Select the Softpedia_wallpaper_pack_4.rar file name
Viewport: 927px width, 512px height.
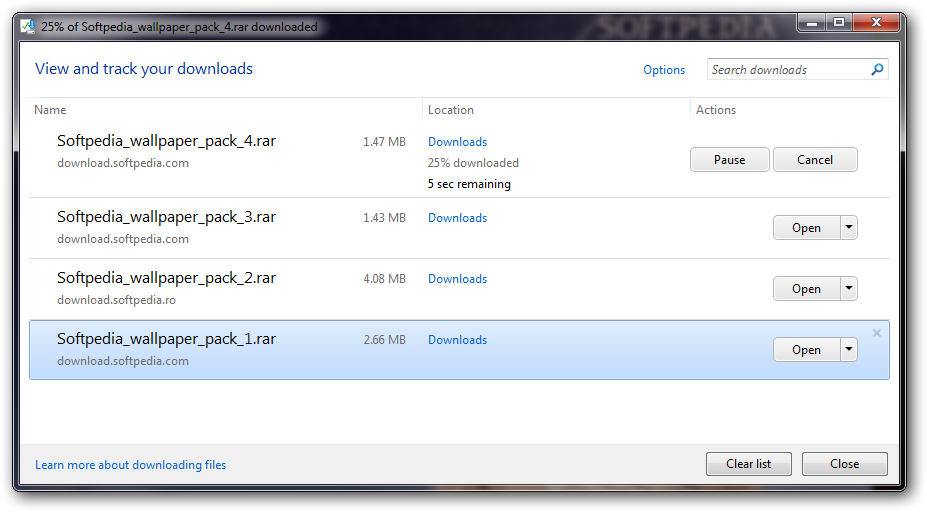(x=166, y=141)
